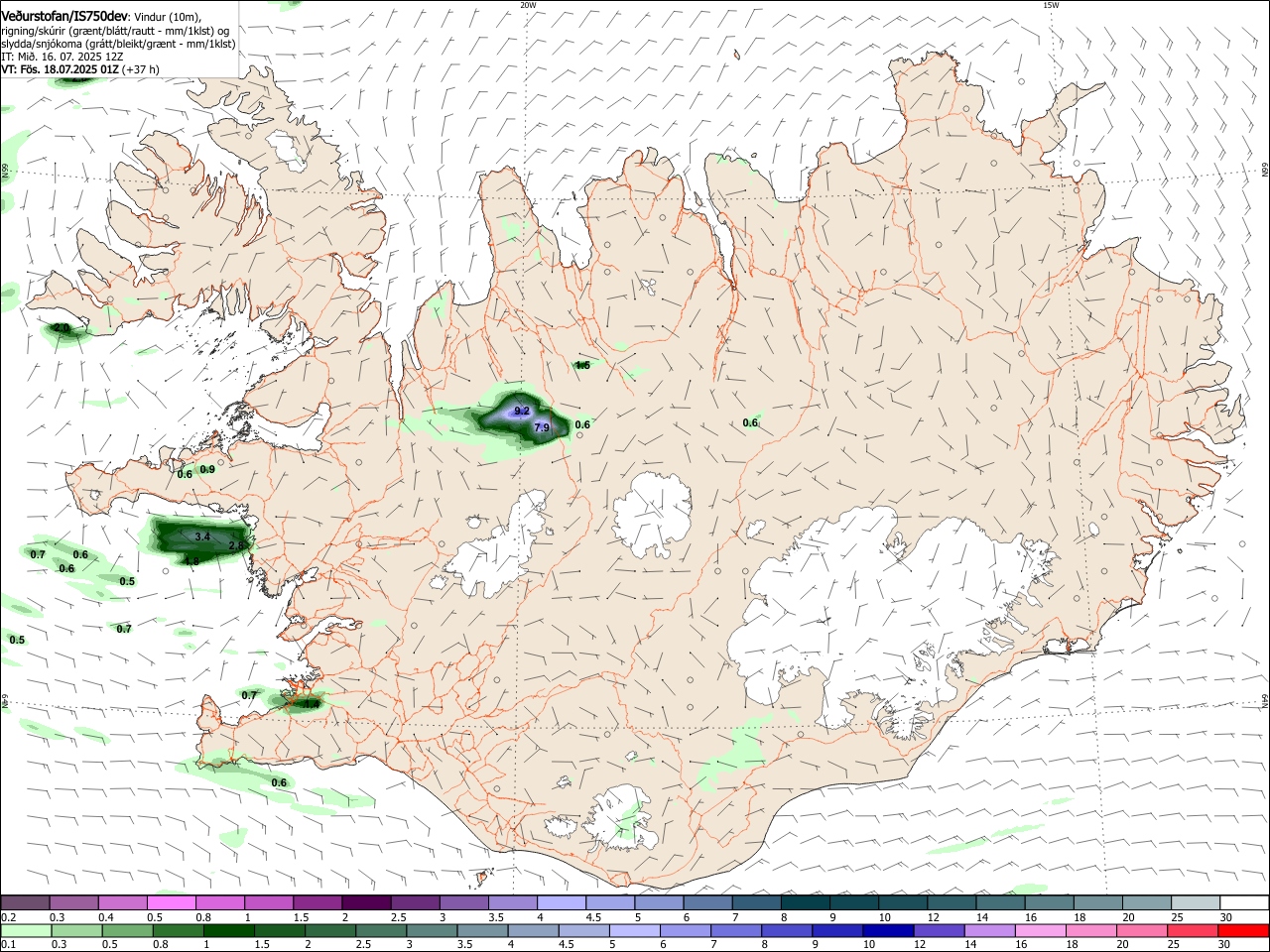The width and height of the screenshot is (1270, 952).
Task: Click the medium green 0.5–0.8 swatch, lower legend
Action: pos(127,930)
